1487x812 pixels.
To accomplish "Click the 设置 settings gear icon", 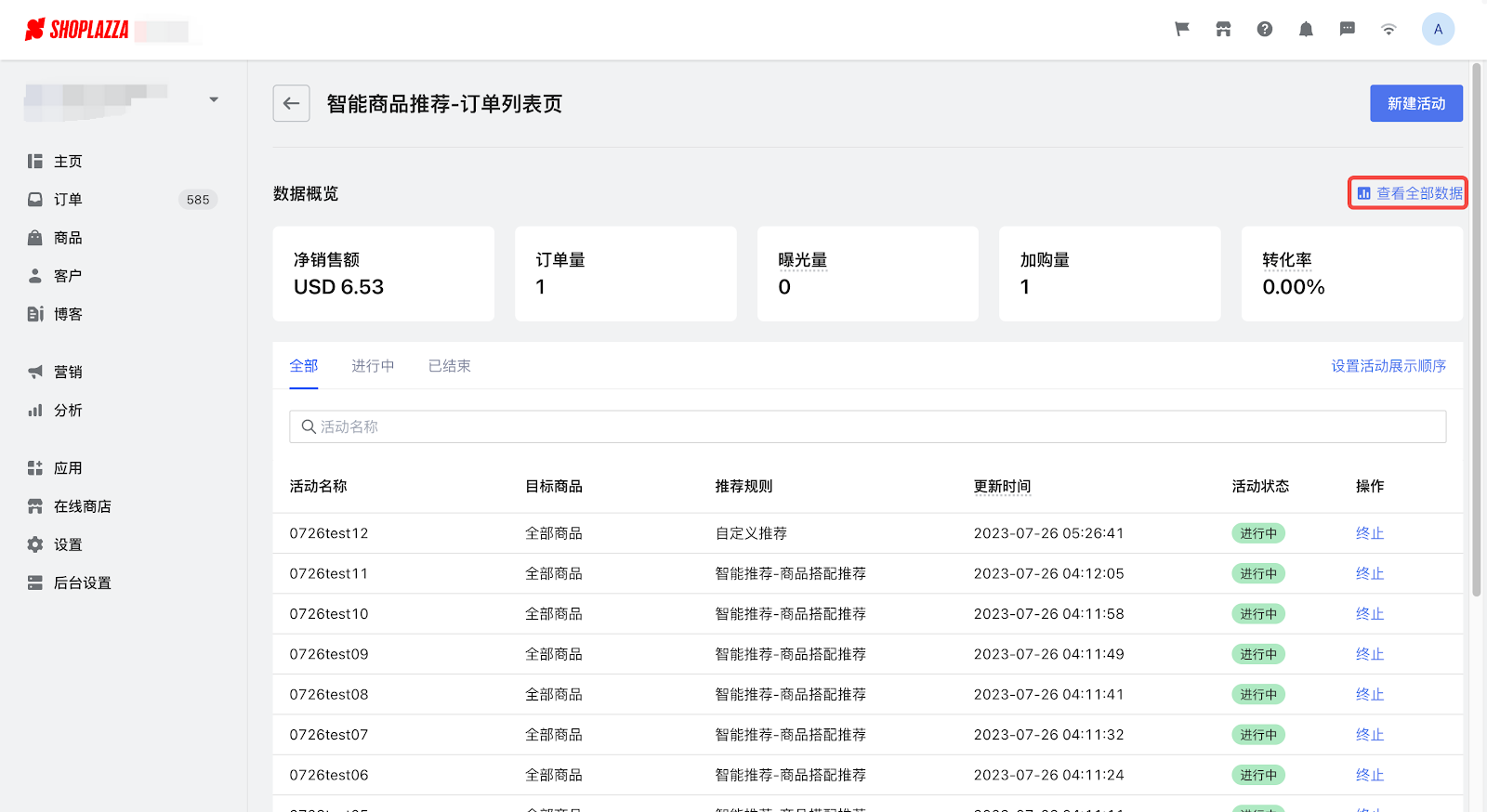I will tap(35, 544).
